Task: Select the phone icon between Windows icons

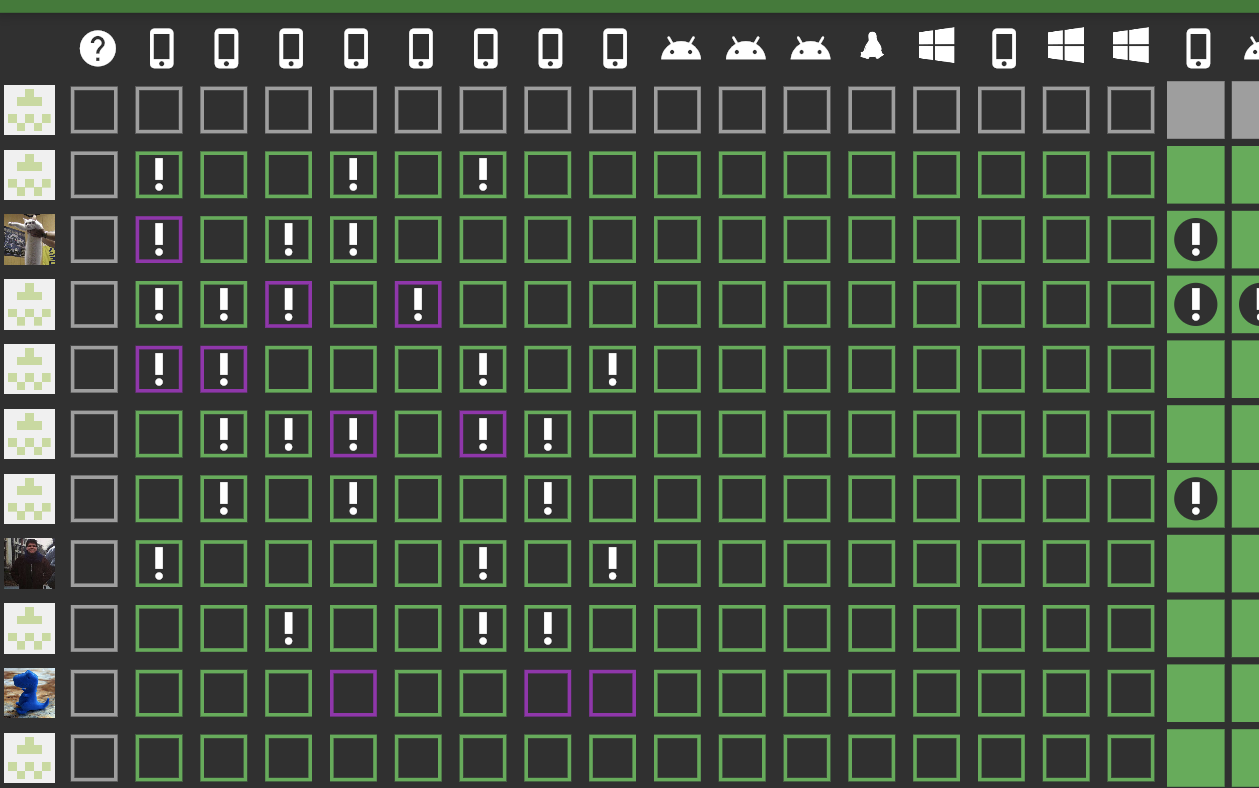Action: pyautogui.click(x=1003, y=48)
